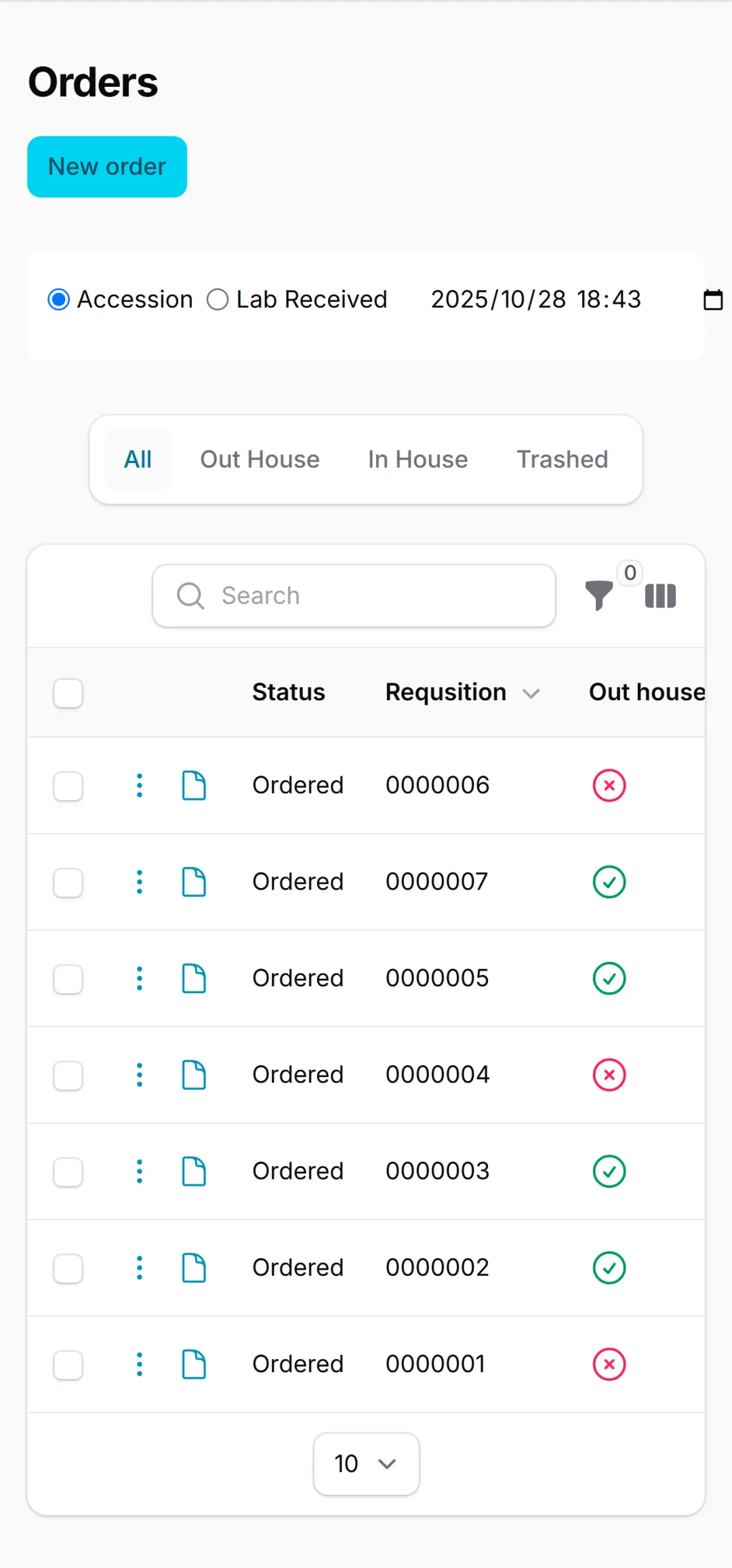
Task: Open the column chooser icon
Action: coord(660,596)
